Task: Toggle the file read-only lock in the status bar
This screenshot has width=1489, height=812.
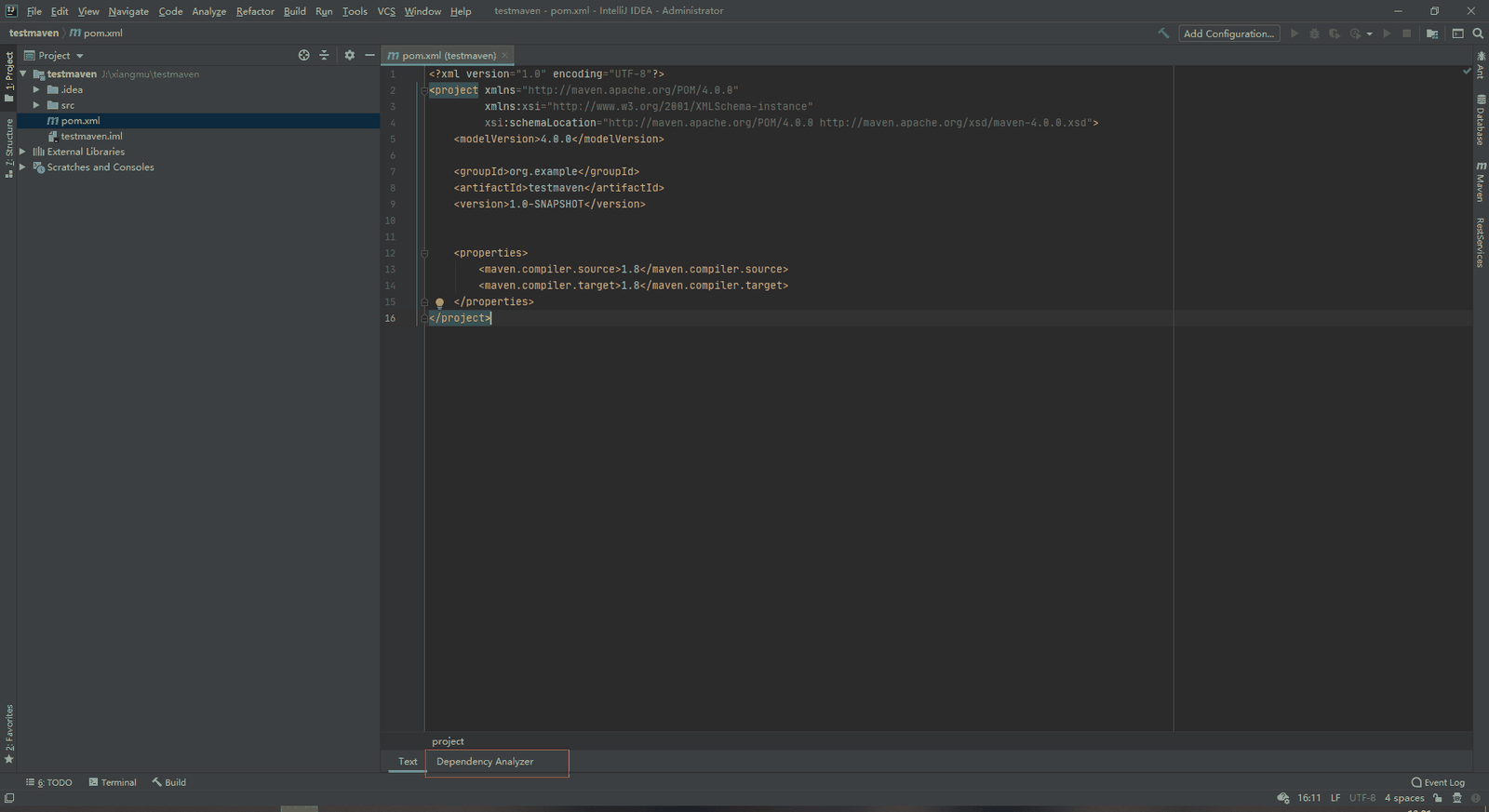Action: tap(1438, 798)
